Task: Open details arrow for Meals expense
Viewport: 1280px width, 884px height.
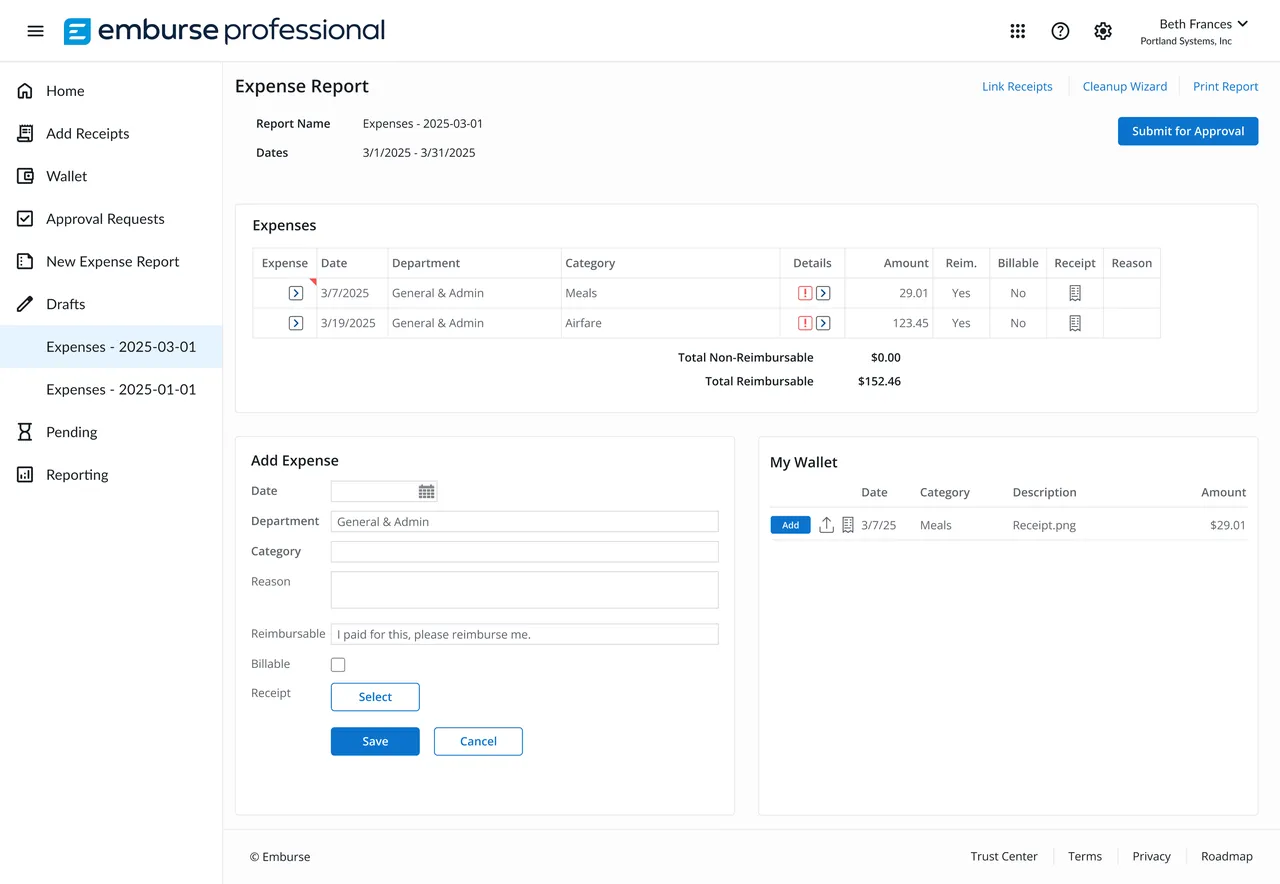Action: pyautogui.click(x=823, y=293)
